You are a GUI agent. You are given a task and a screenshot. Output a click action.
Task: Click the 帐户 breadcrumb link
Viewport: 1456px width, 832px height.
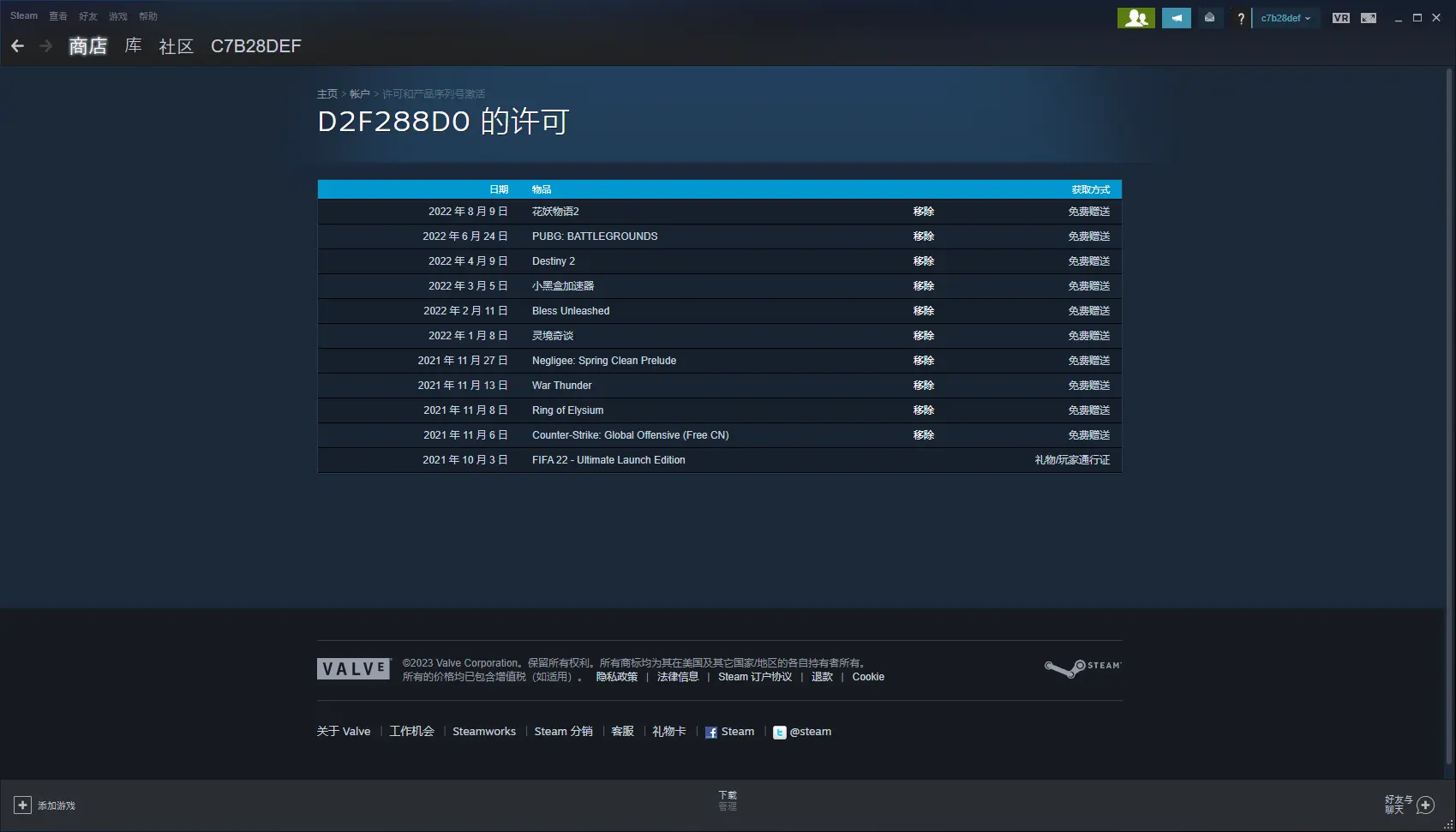point(360,94)
